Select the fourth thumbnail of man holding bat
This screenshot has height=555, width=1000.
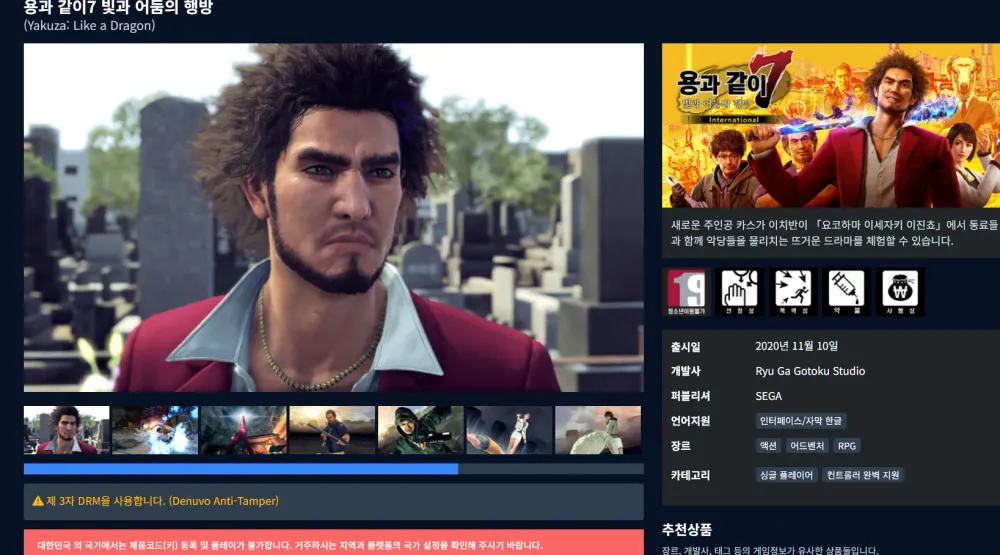332,430
